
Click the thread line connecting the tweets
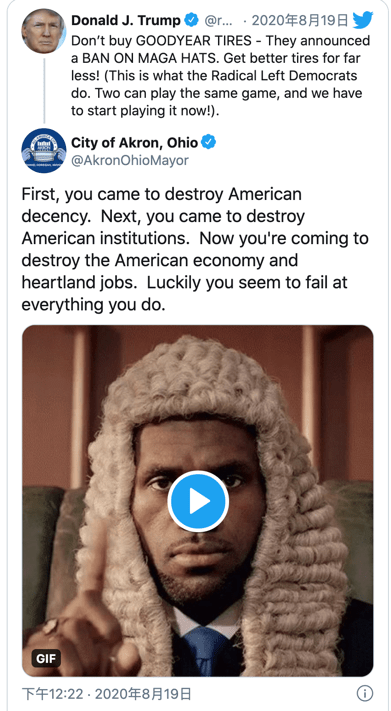(44, 91)
